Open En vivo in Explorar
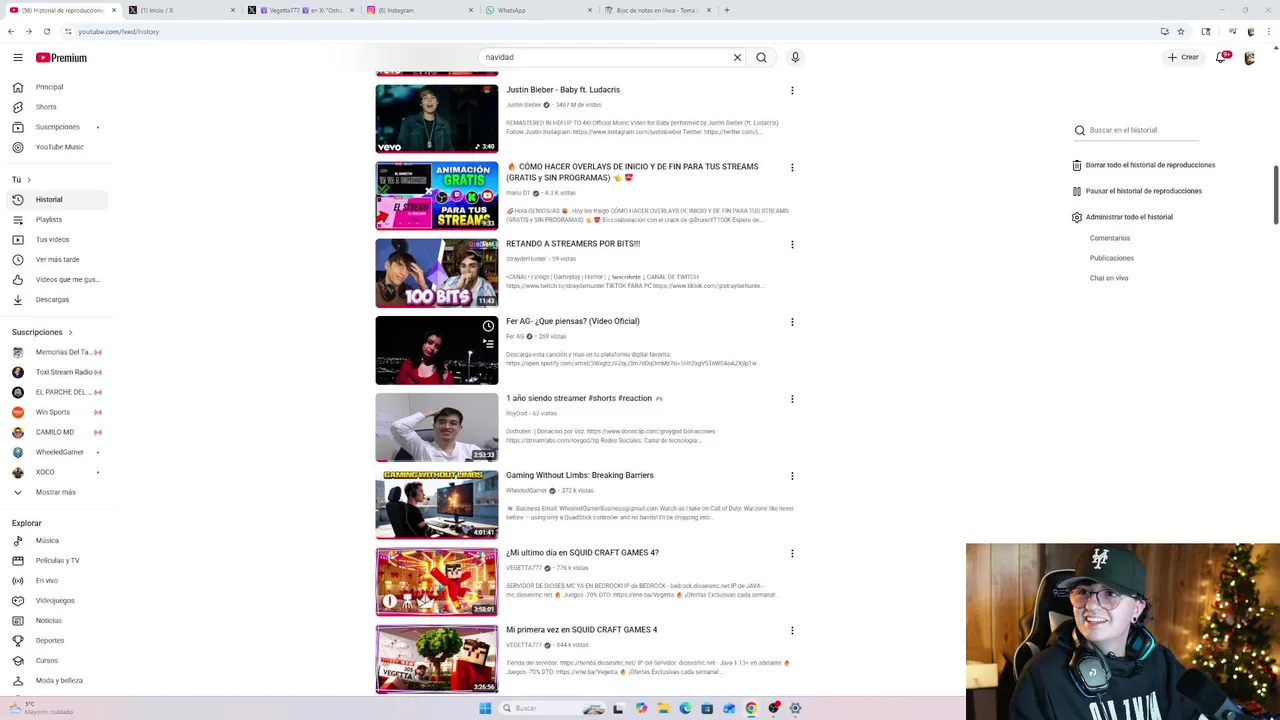Viewport: 1280px width, 720px height. tap(56, 580)
